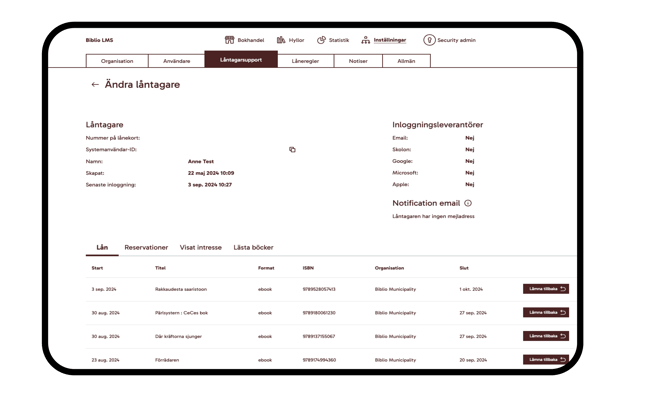Open the Inställningar hierarchy icon

365,40
